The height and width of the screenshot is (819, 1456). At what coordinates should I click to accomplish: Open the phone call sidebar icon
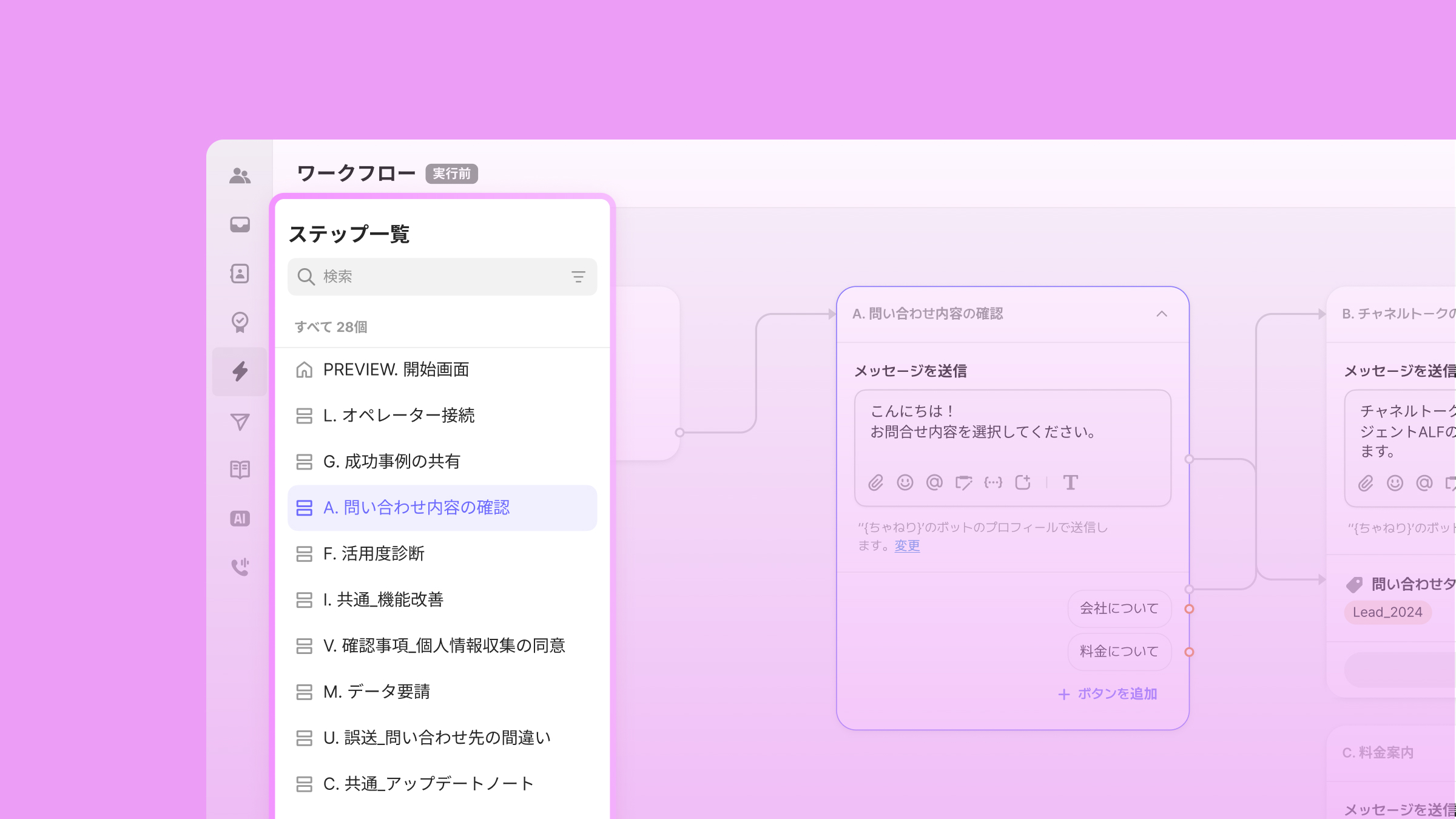(x=240, y=567)
